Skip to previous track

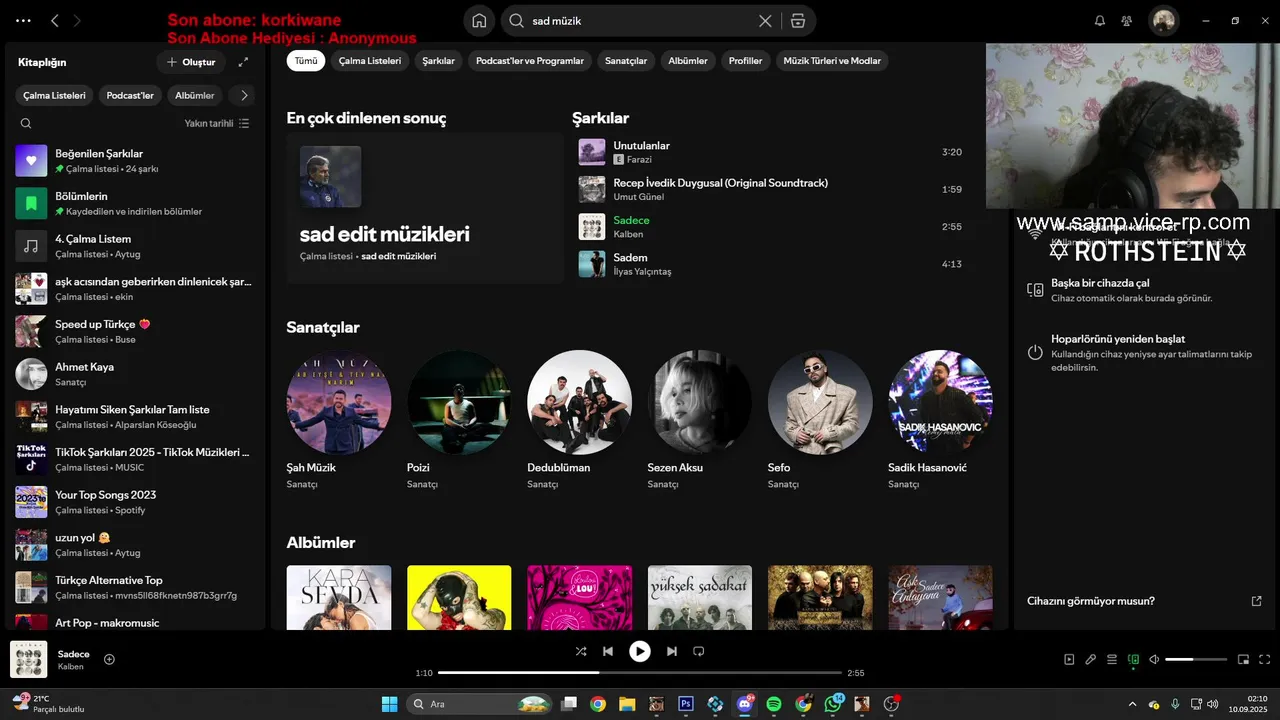click(x=607, y=651)
